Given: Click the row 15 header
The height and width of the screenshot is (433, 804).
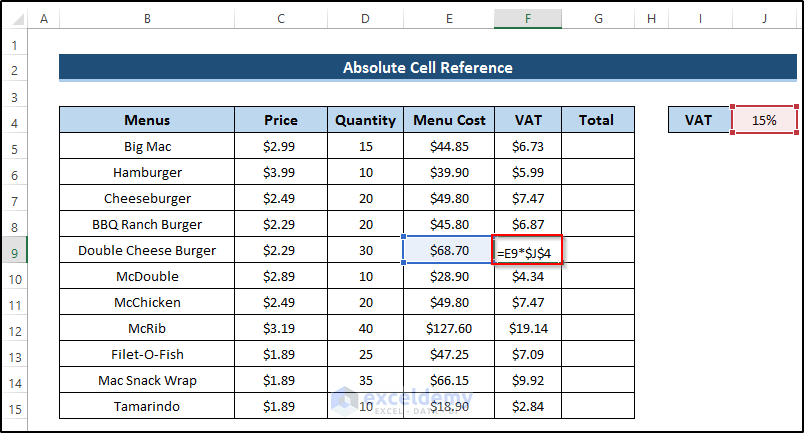Looking at the screenshot, I should (x=15, y=406).
